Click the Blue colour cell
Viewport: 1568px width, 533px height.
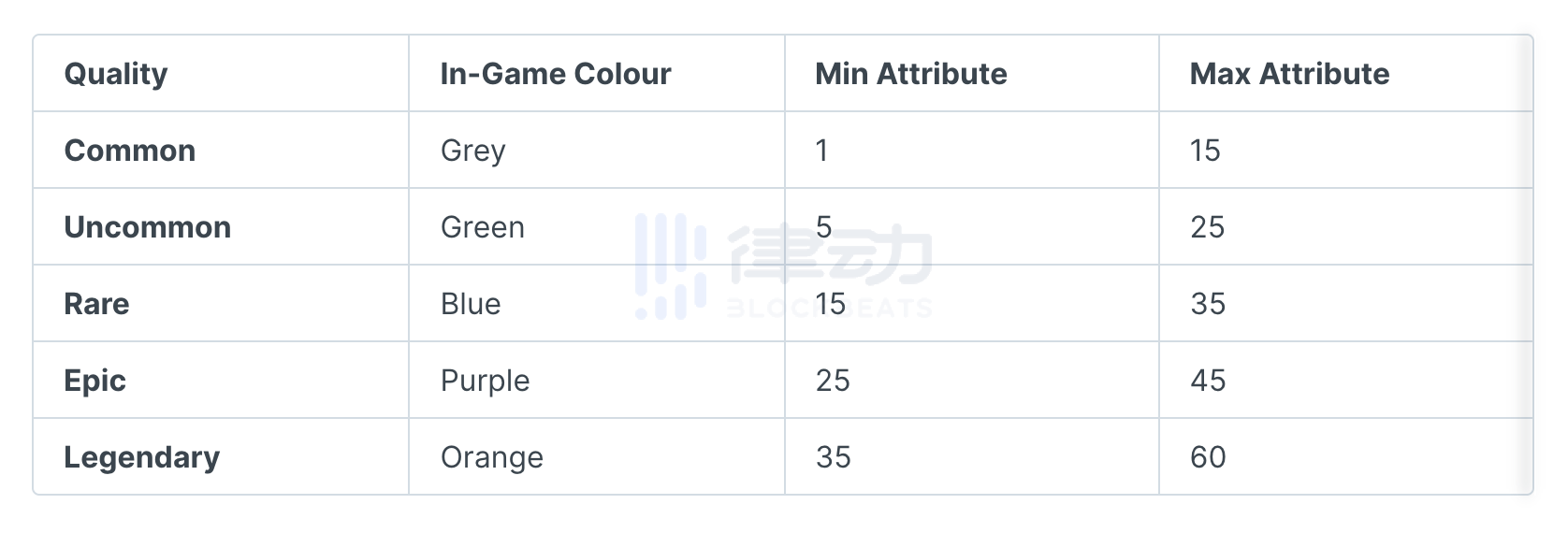point(471,304)
